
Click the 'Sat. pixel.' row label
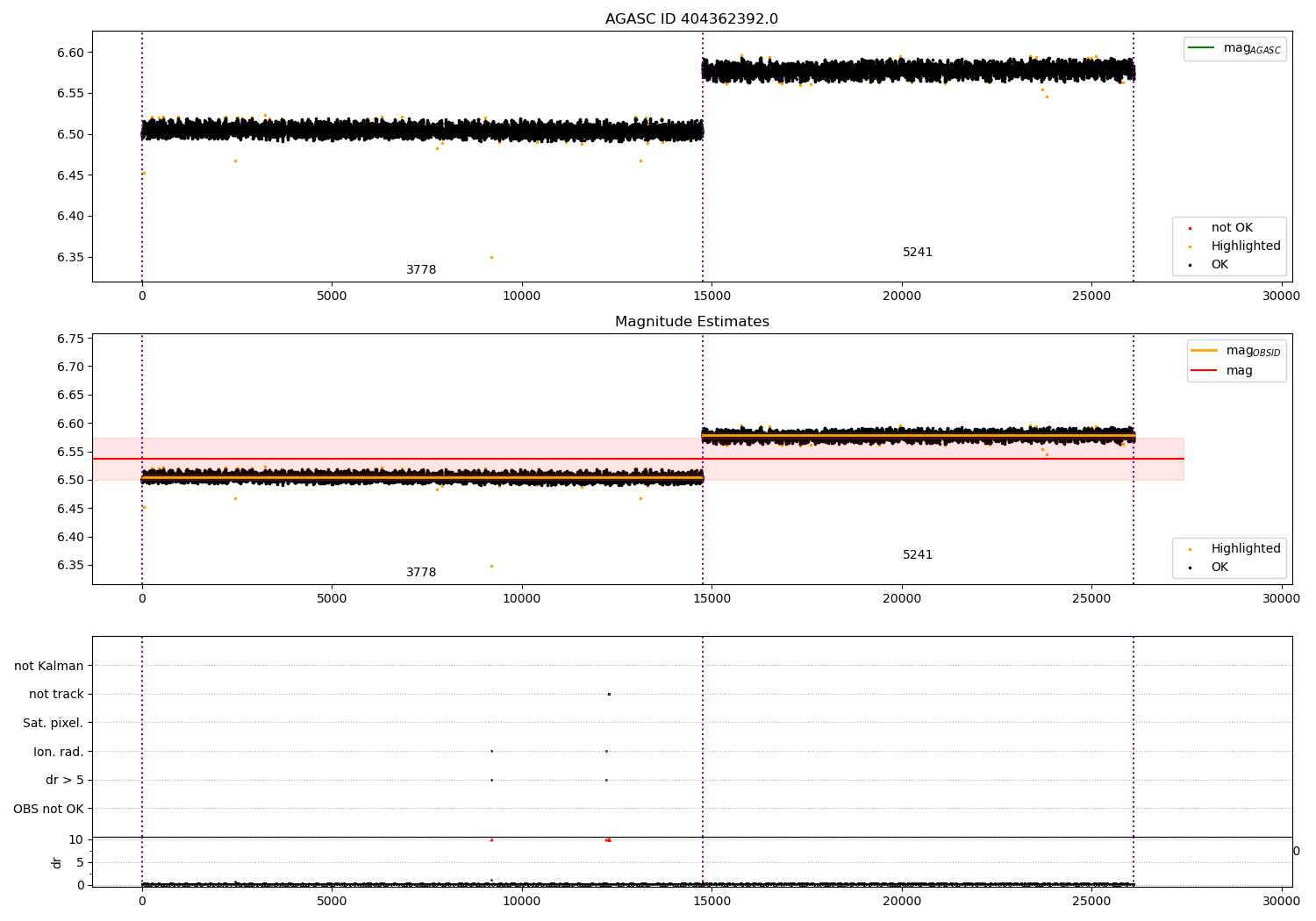pos(54,723)
